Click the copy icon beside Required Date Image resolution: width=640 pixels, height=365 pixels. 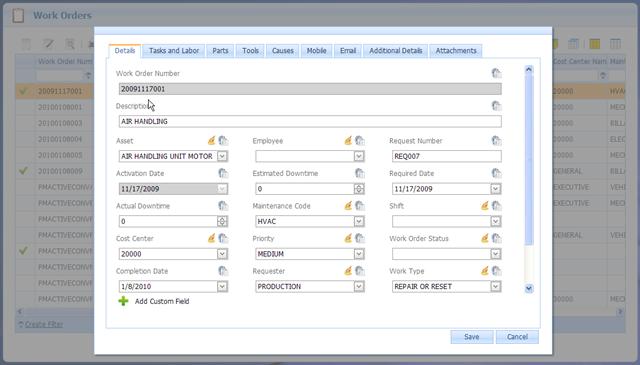[496, 173]
